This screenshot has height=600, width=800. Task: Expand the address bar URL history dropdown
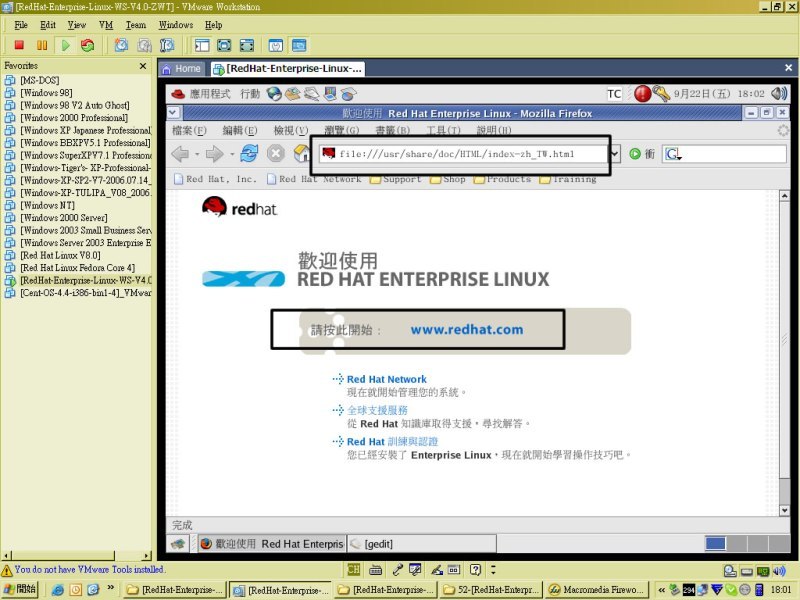point(616,154)
